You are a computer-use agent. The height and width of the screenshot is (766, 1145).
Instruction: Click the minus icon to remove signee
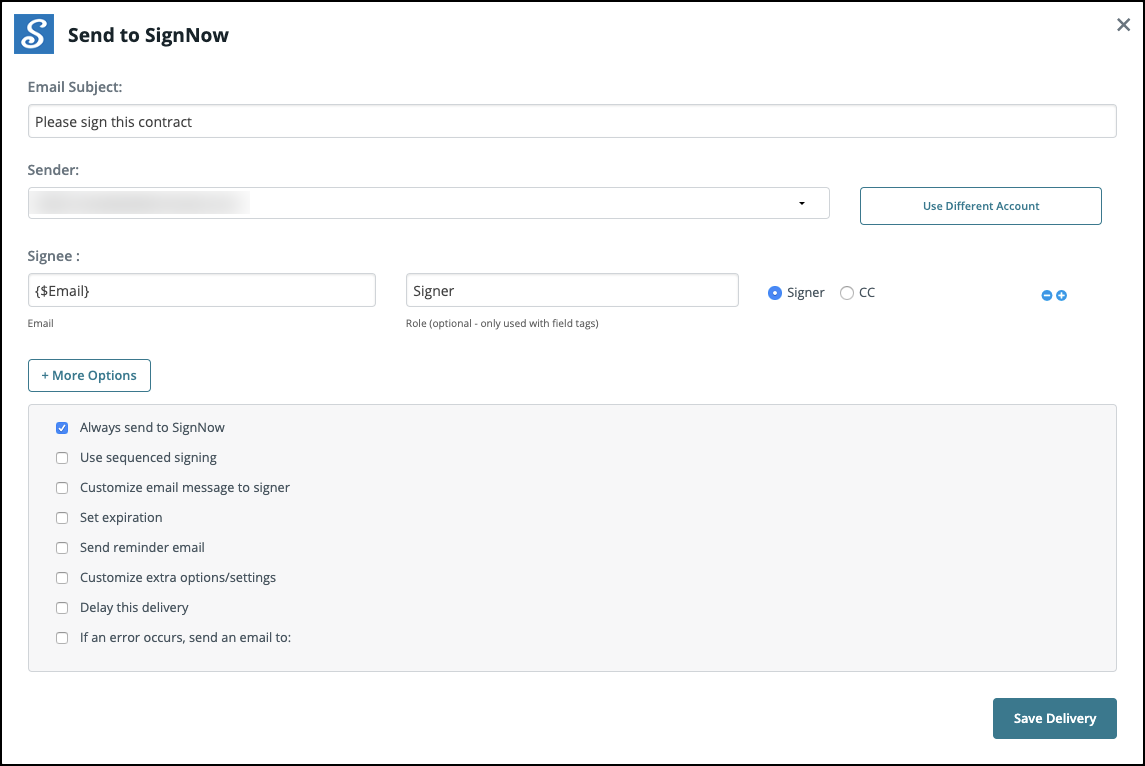(x=1047, y=296)
